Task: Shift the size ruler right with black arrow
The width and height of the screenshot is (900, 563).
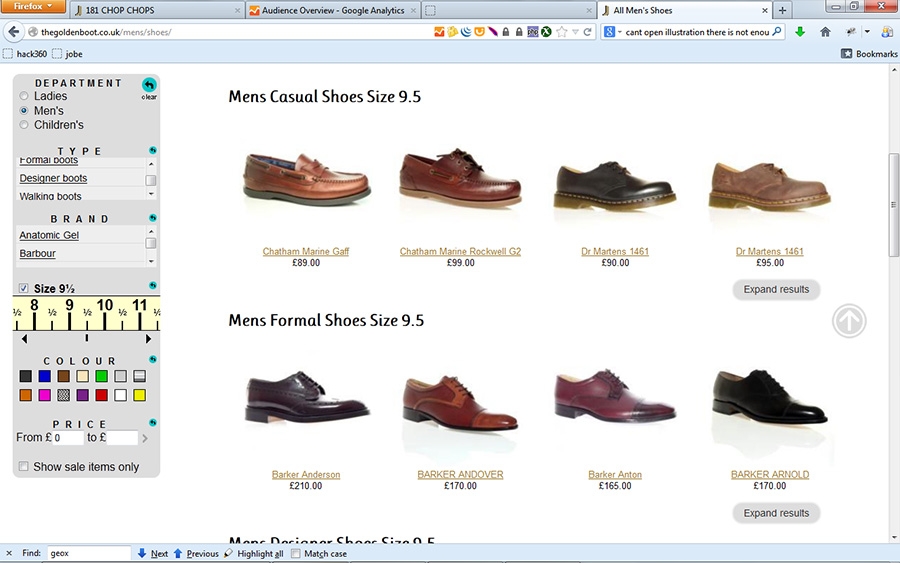Action: coord(148,339)
